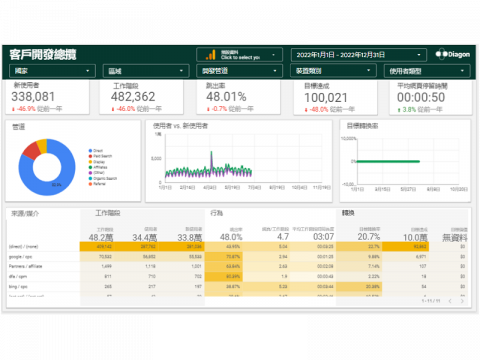Click the 目標轉換率 chart title

click(362, 126)
